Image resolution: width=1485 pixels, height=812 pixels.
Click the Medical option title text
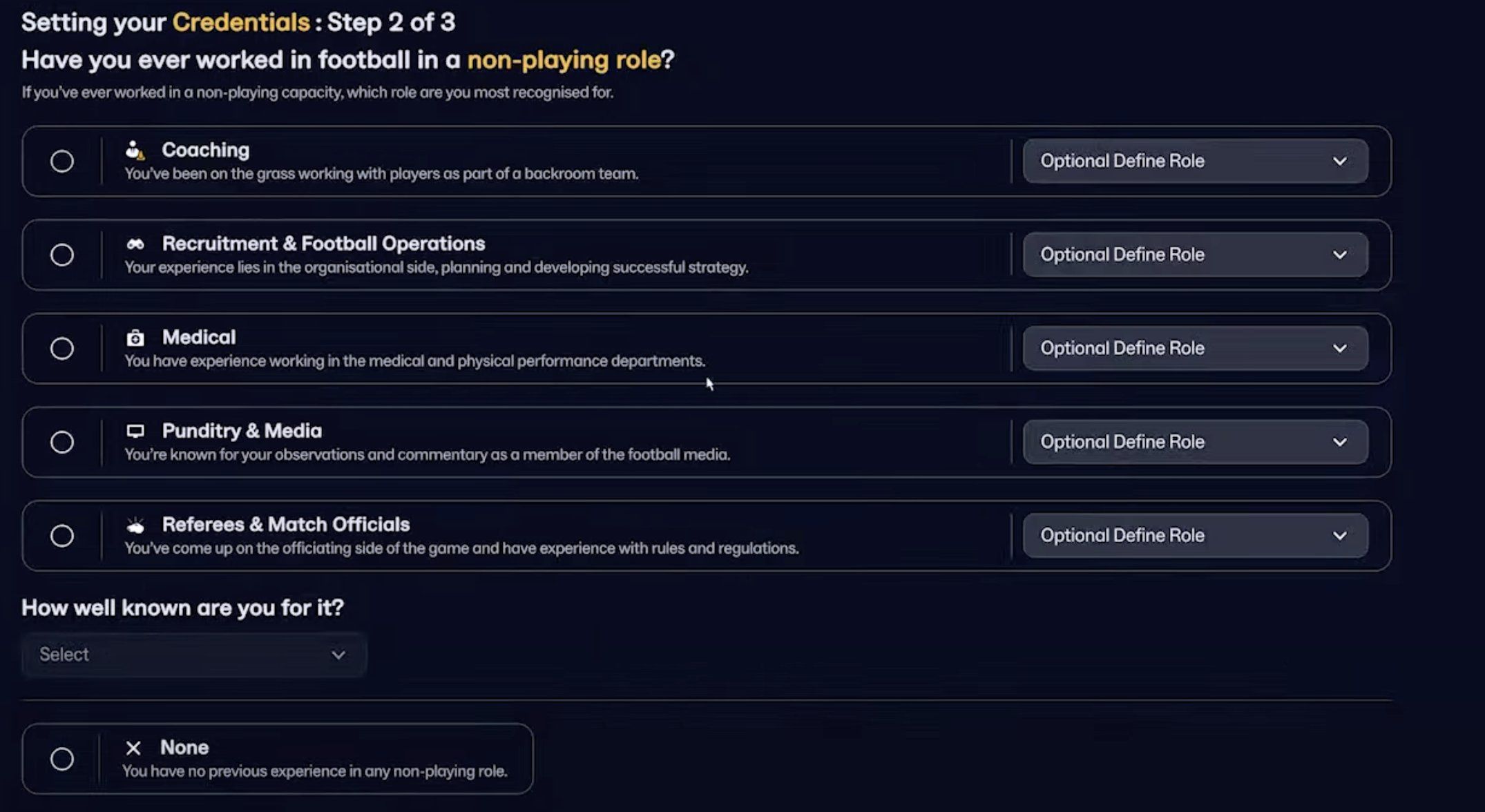click(199, 337)
